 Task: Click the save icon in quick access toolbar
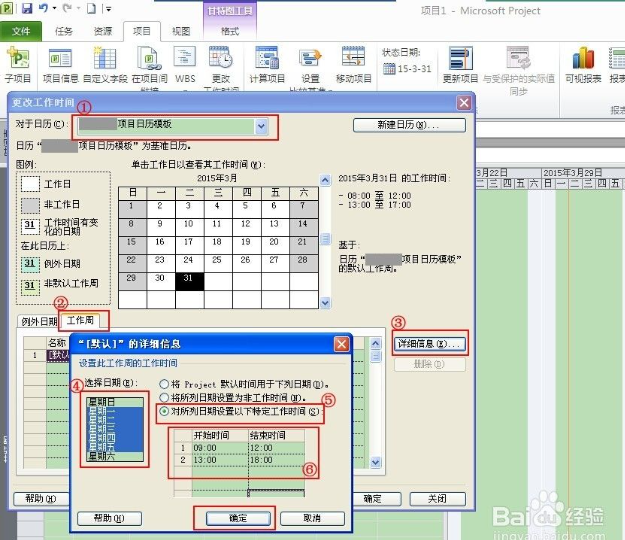point(27,9)
